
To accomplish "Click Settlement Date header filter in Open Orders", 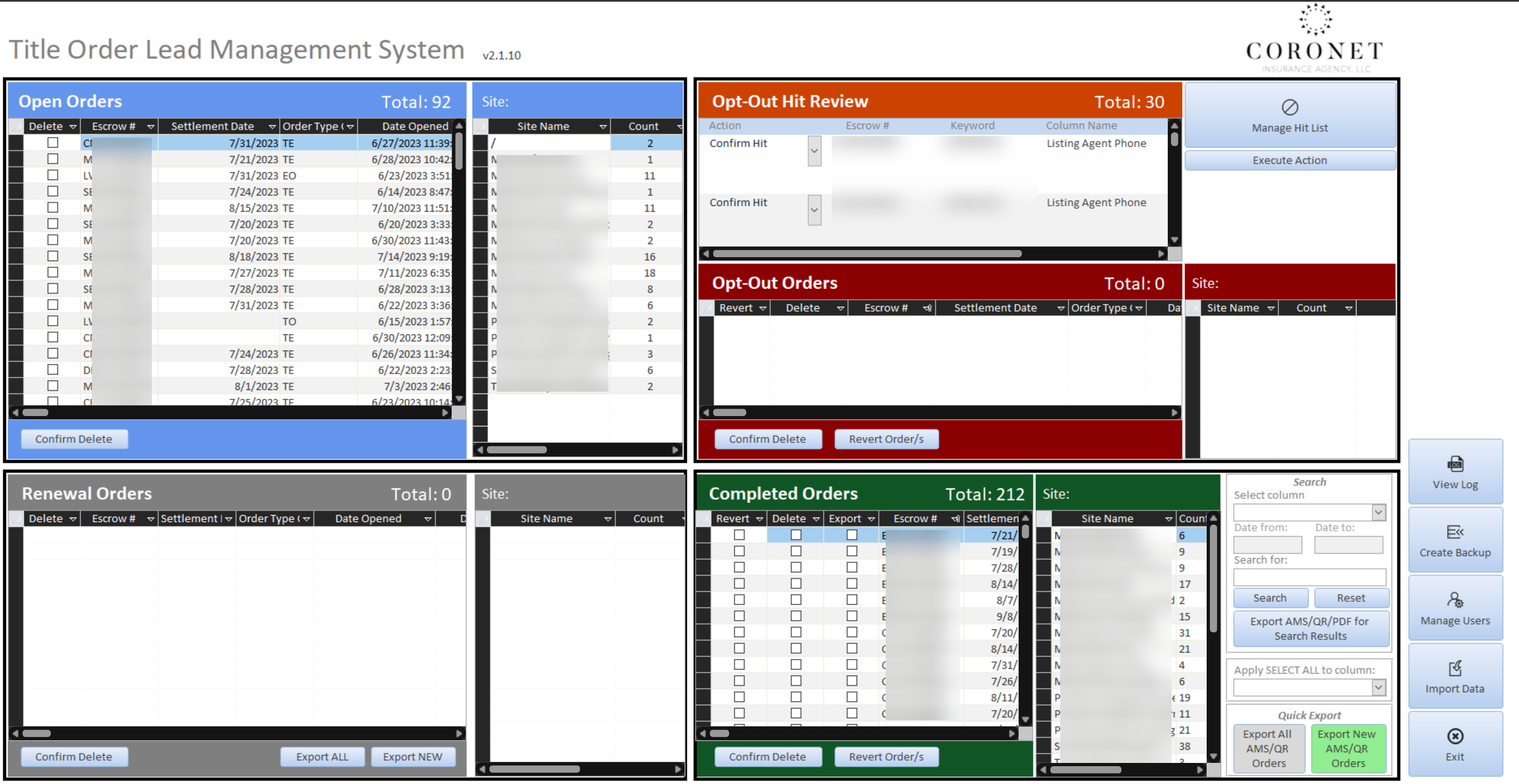I will (272, 127).
